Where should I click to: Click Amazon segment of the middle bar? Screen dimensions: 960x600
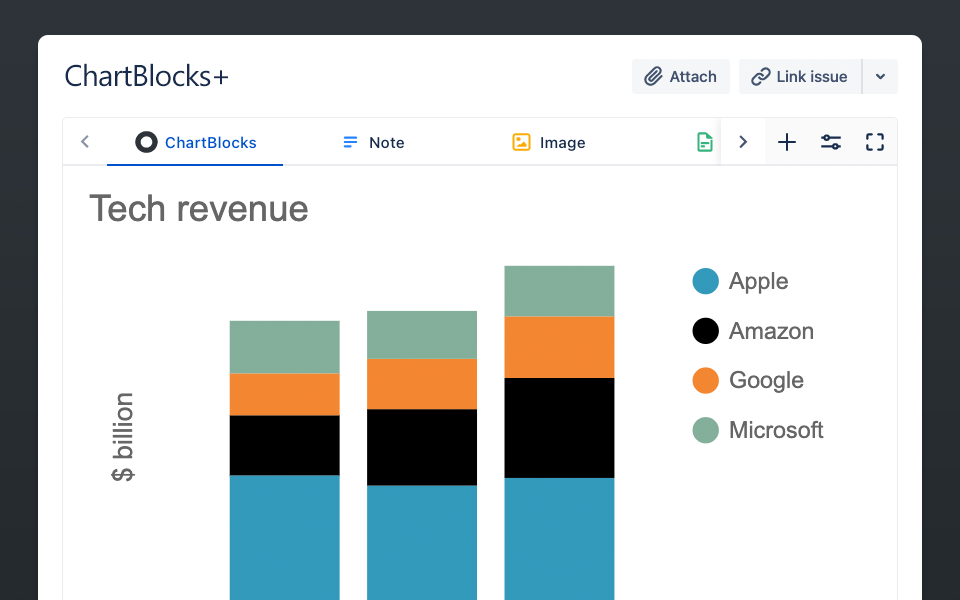(x=422, y=447)
